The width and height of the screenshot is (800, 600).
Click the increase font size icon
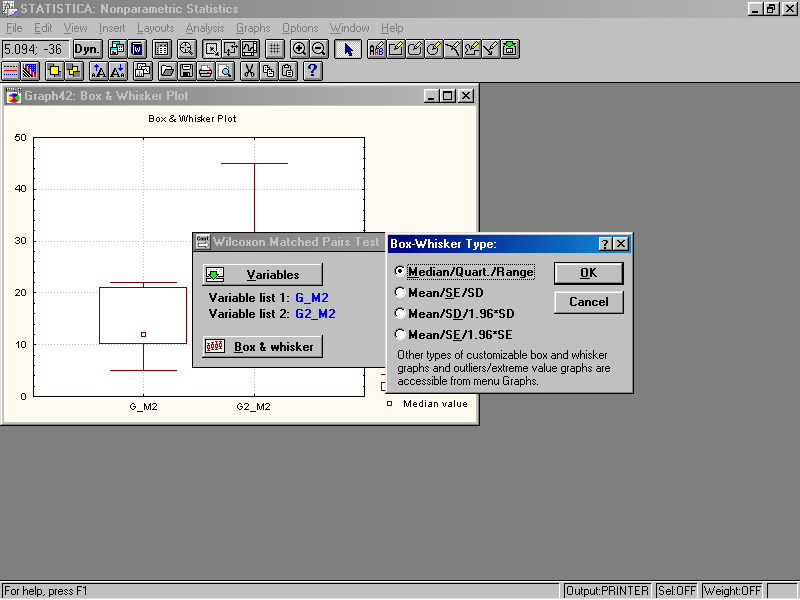coord(98,71)
